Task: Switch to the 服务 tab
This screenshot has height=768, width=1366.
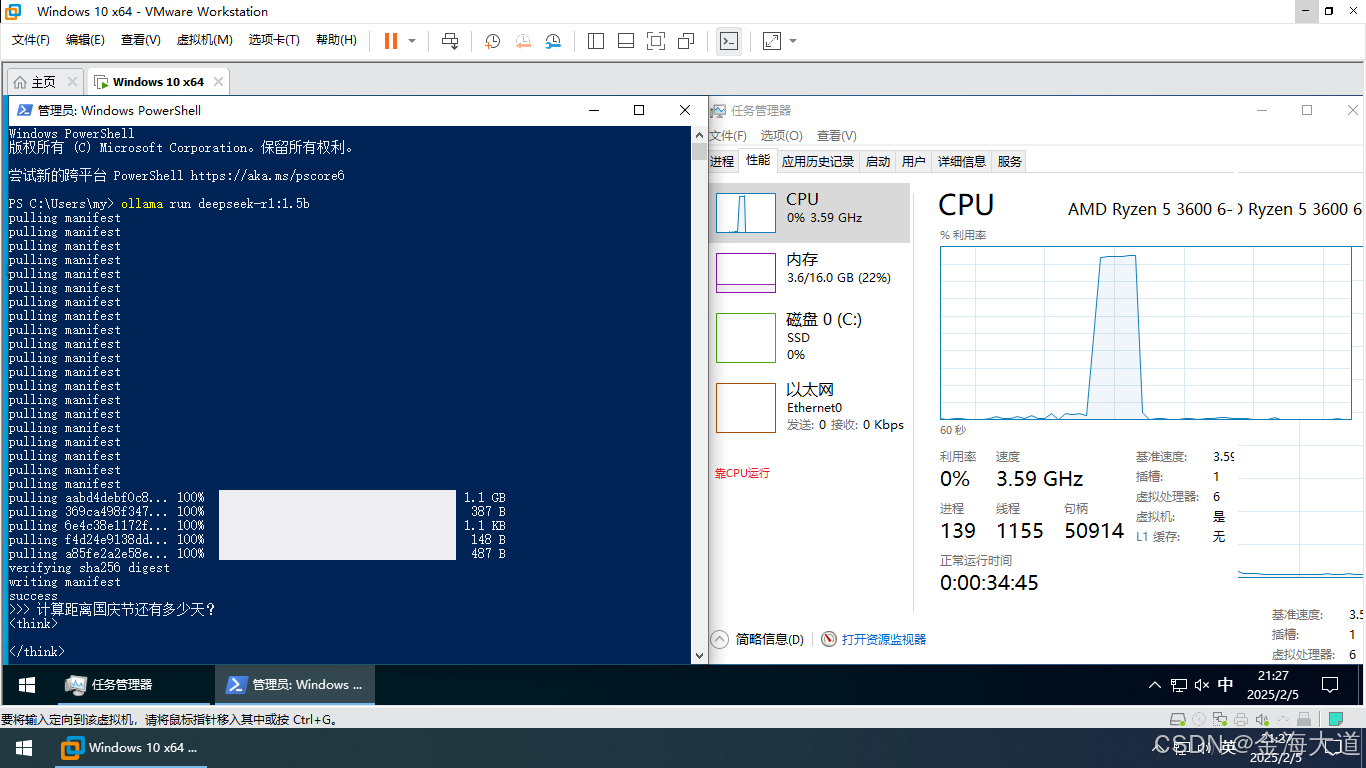Action: click(1010, 161)
